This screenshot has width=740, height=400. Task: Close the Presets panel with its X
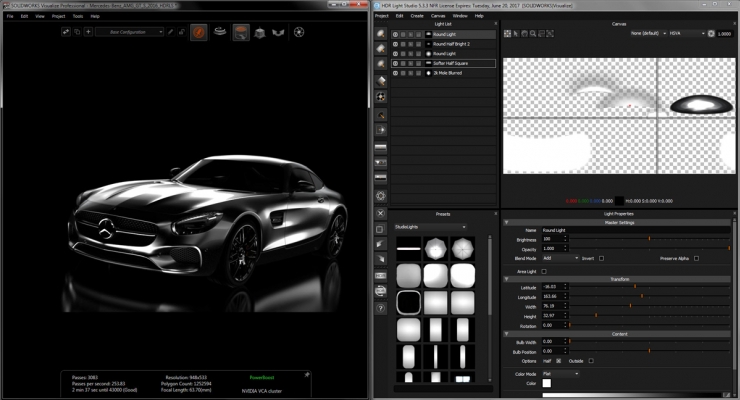496,214
